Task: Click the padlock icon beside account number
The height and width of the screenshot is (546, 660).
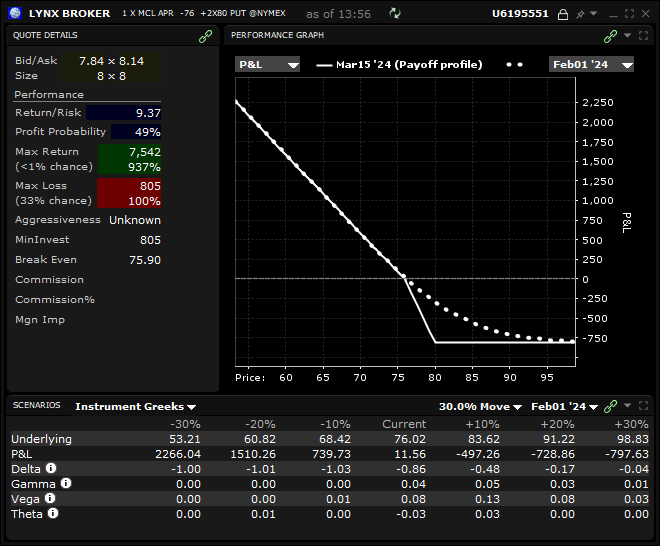Action: (x=562, y=14)
